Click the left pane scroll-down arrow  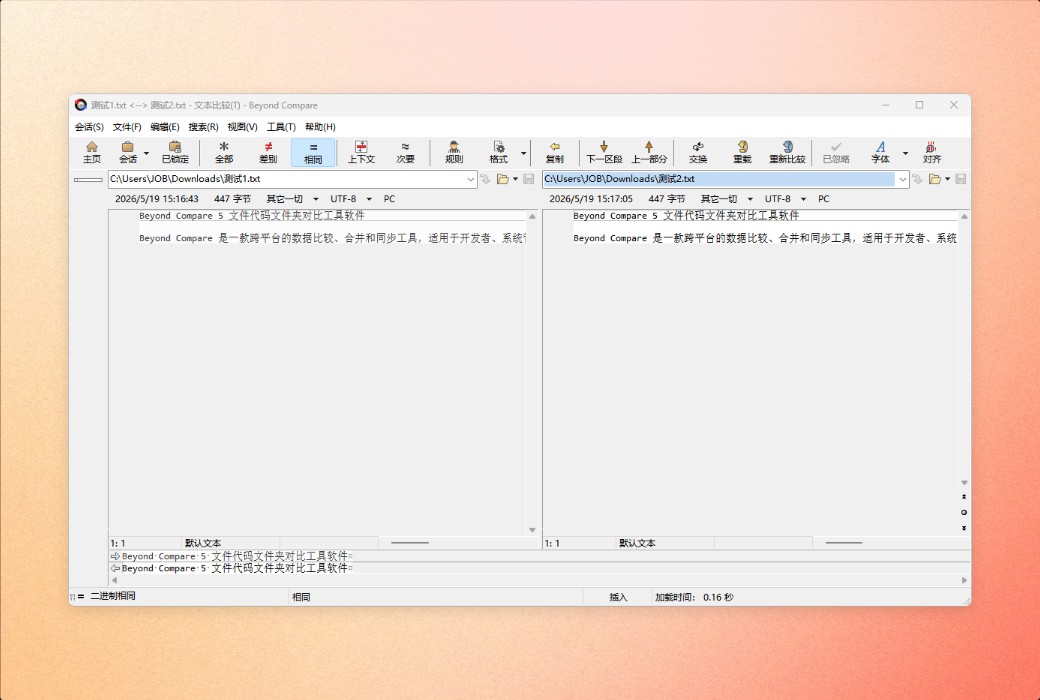[532, 529]
